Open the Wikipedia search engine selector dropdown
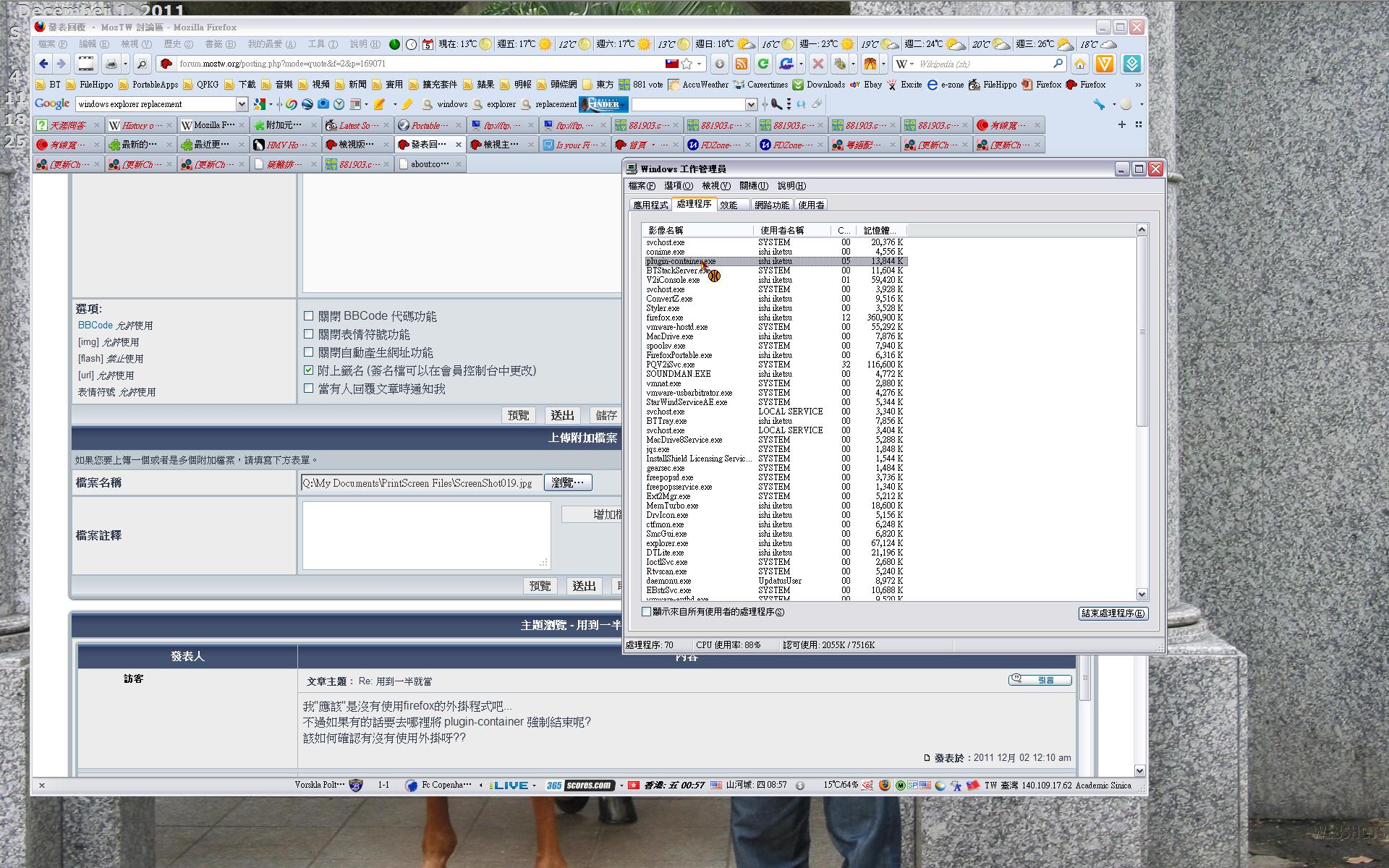1389x868 pixels. pyautogui.click(x=905, y=64)
